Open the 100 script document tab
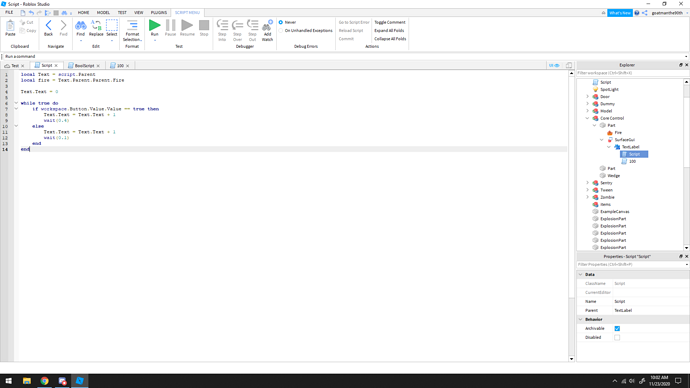 click(120, 66)
